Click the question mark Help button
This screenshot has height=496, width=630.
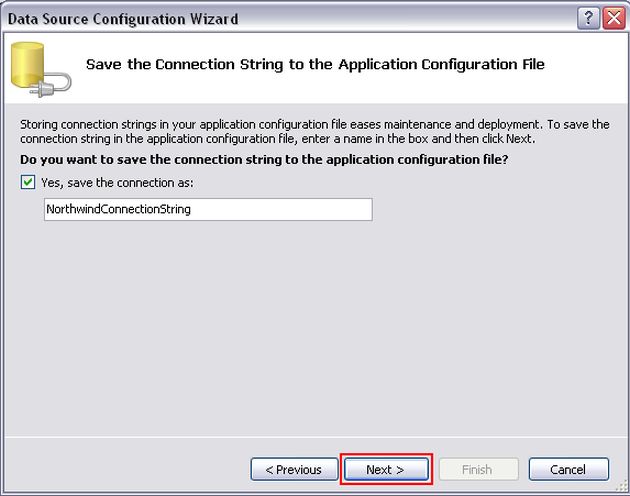click(590, 18)
